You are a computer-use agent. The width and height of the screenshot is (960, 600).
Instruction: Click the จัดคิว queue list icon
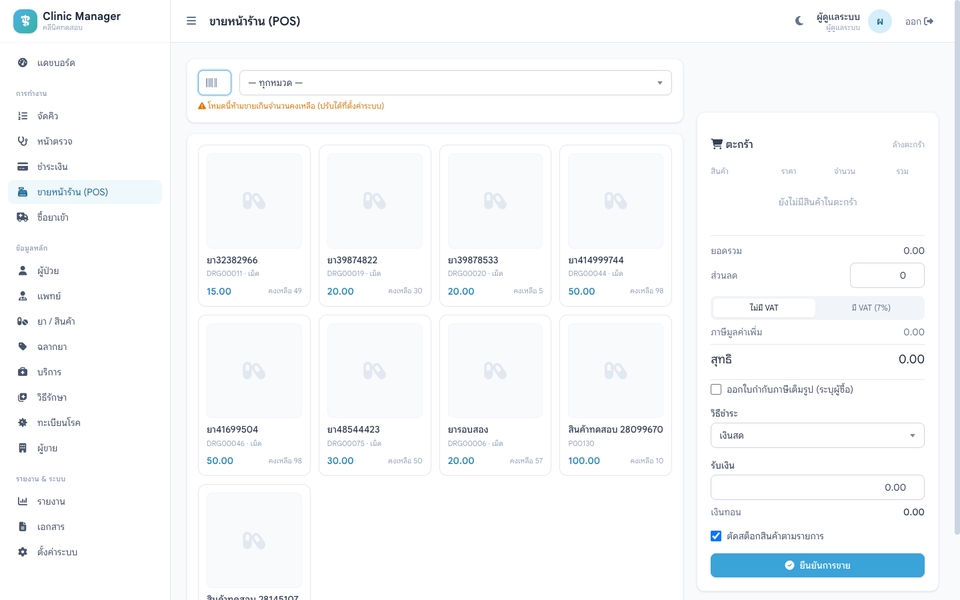pyautogui.click(x=23, y=116)
